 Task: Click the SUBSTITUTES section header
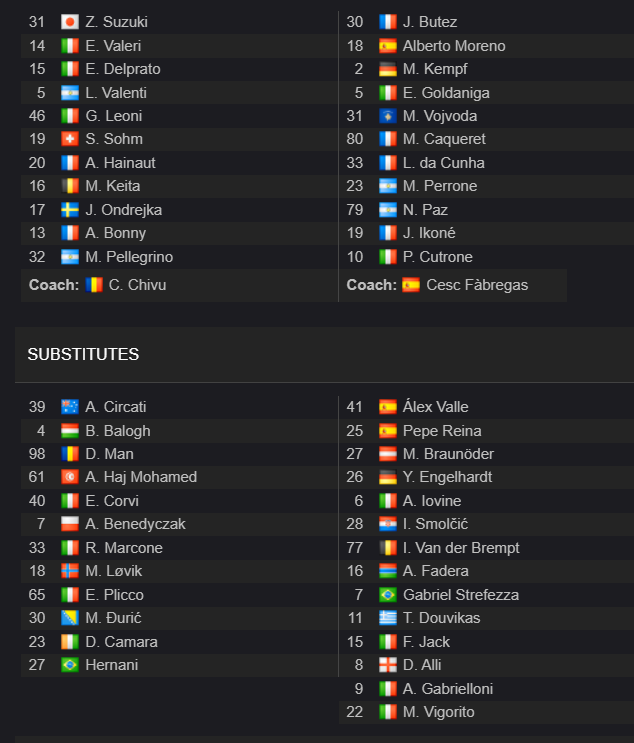tap(83, 354)
